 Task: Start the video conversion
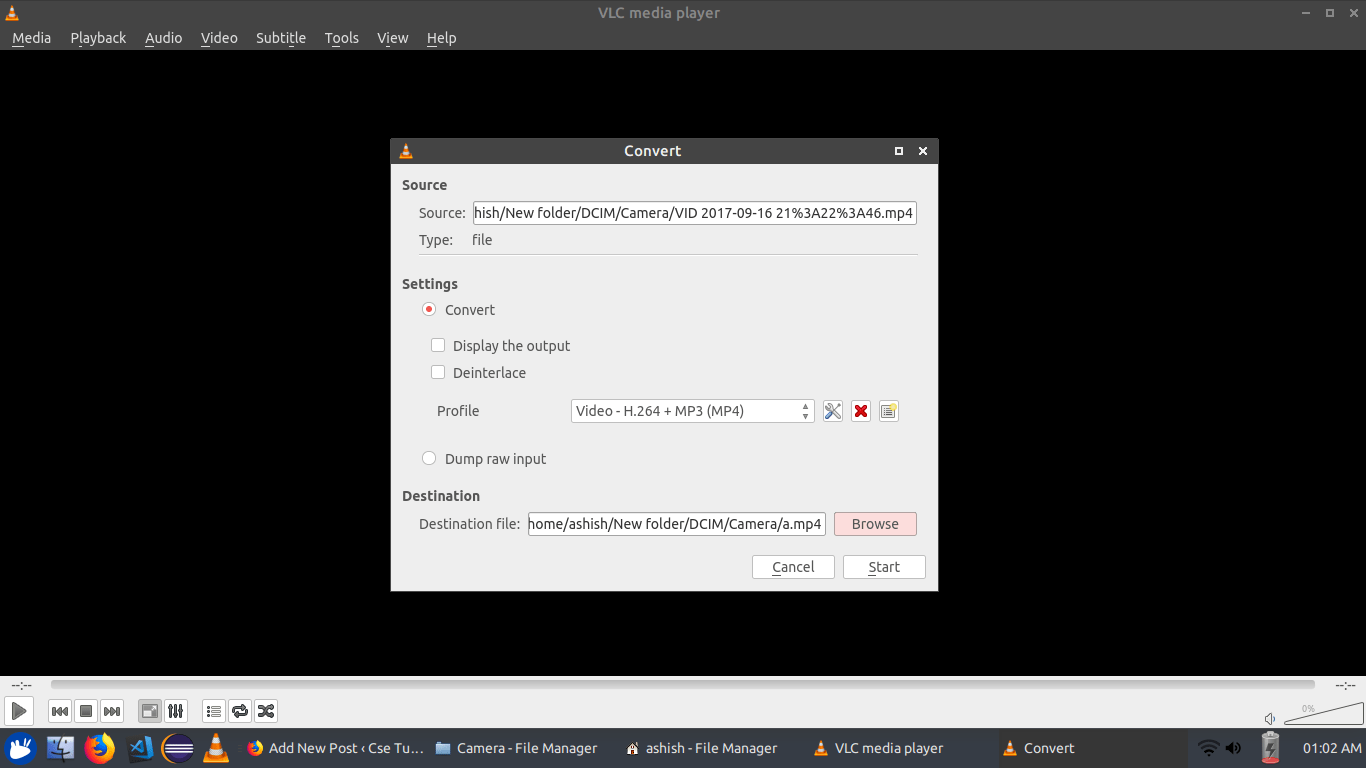tap(883, 566)
